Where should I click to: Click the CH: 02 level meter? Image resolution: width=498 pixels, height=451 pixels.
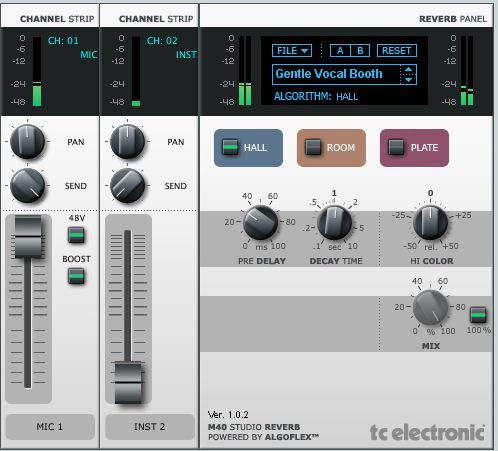pyautogui.click(x=136, y=71)
